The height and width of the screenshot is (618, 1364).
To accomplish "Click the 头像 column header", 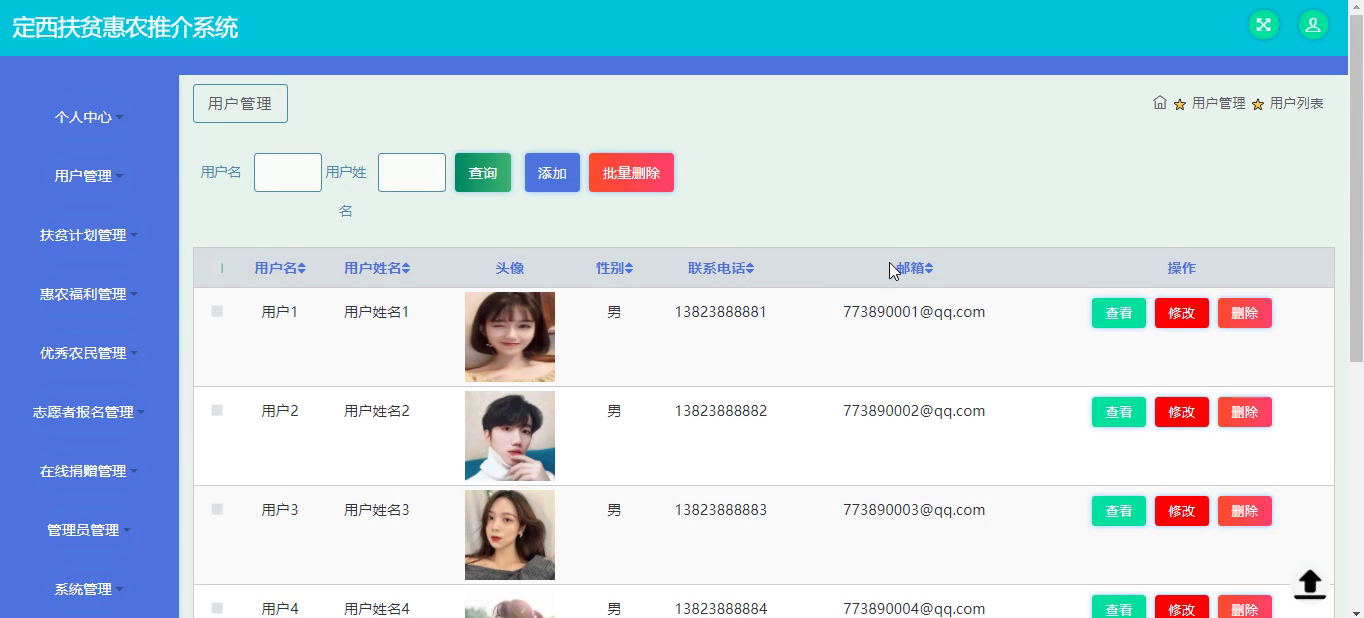I will pyautogui.click(x=510, y=268).
